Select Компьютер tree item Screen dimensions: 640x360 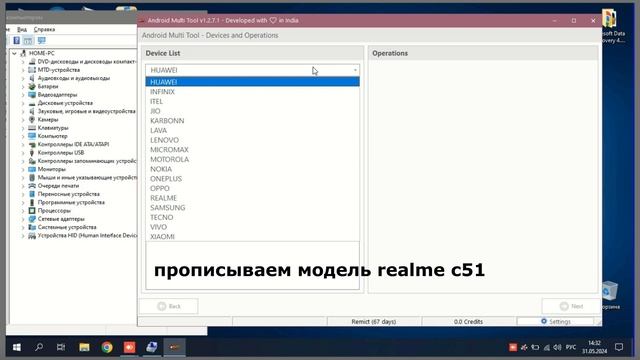tap(53, 136)
